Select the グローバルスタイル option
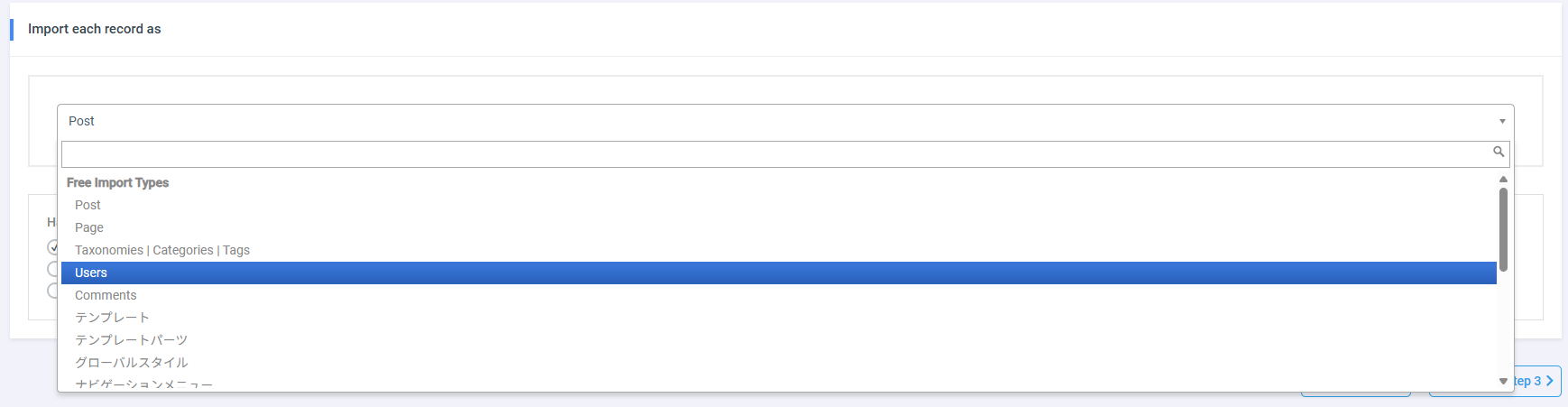The width and height of the screenshot is (1568, 407). [131, 363]
